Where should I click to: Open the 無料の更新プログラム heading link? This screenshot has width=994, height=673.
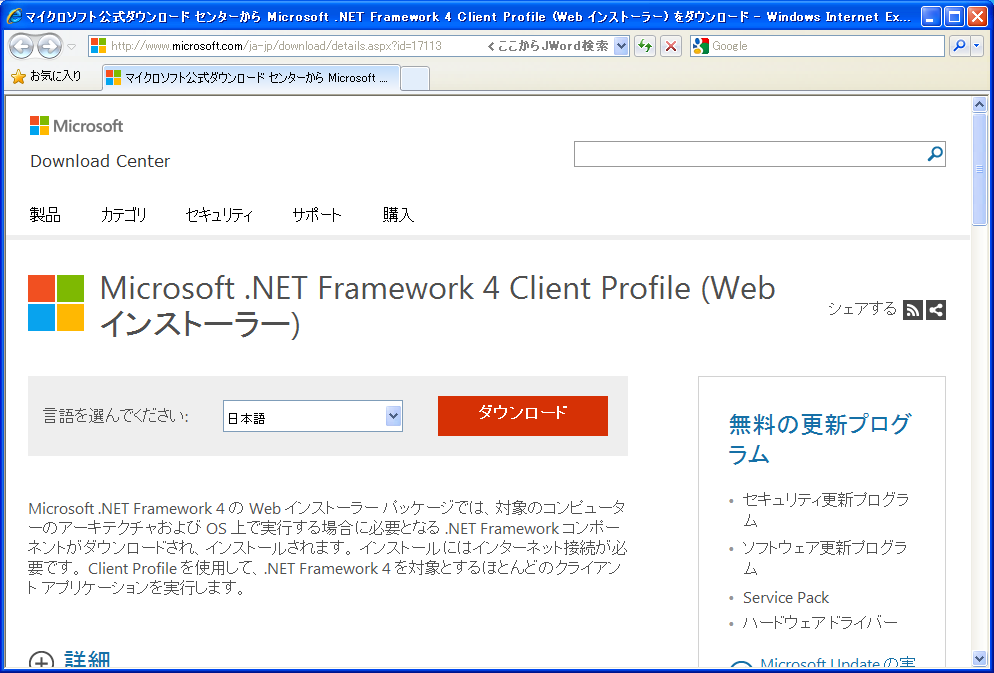(820, 439)
